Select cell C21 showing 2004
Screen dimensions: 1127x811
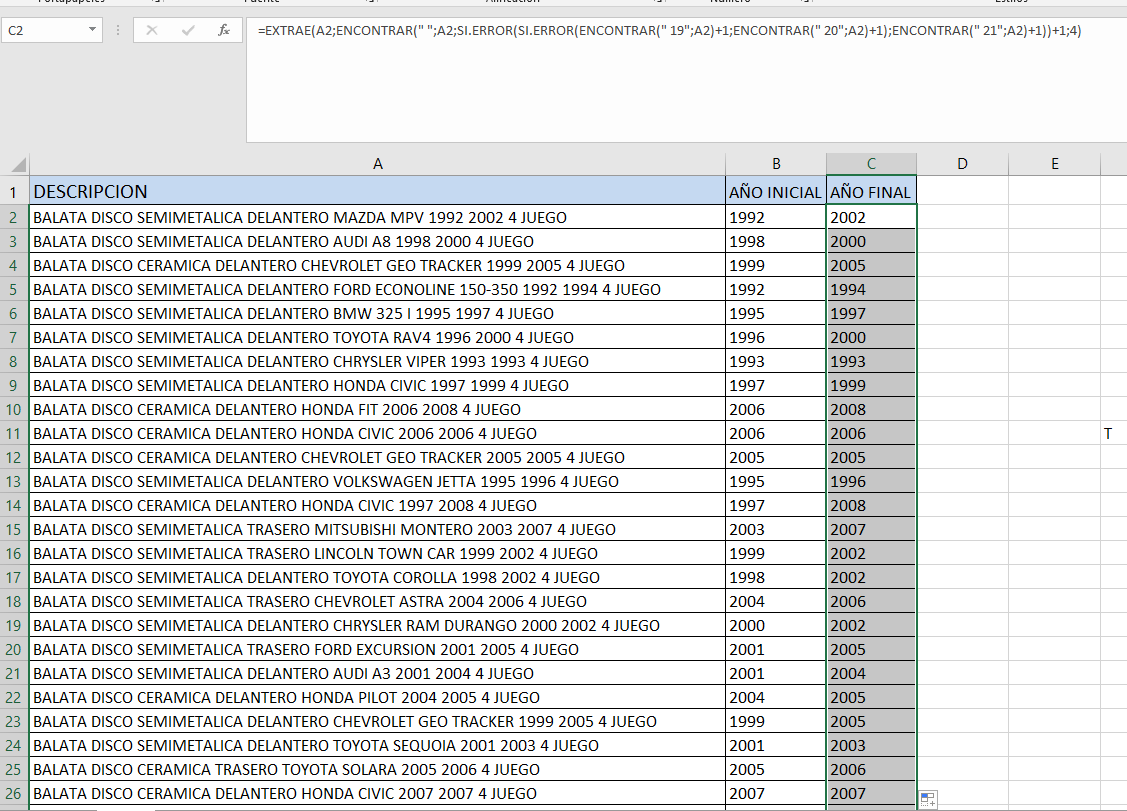pos(871,673)
